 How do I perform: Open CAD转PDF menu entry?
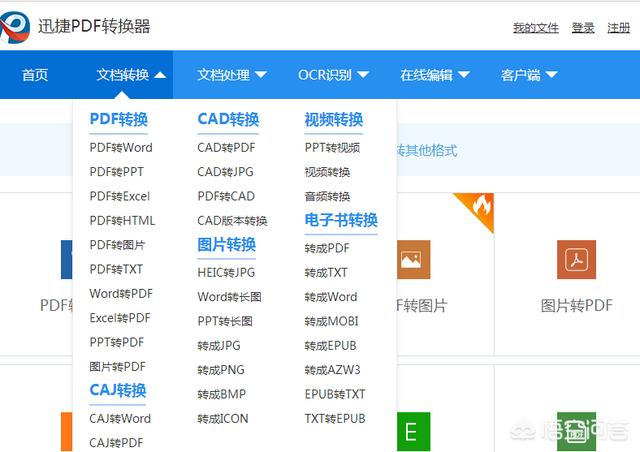227,147
